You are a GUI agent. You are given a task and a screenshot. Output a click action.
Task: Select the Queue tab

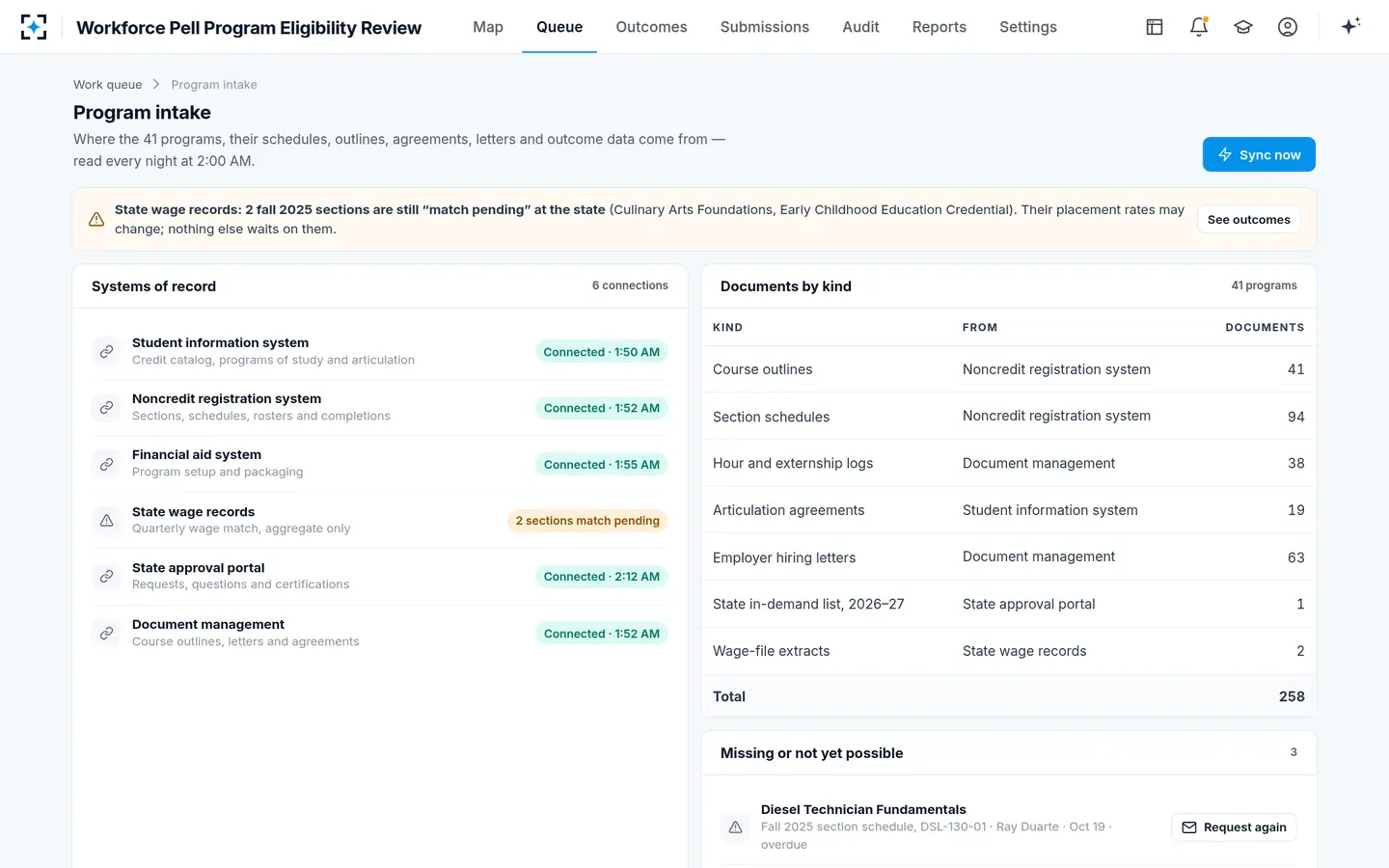559,27
